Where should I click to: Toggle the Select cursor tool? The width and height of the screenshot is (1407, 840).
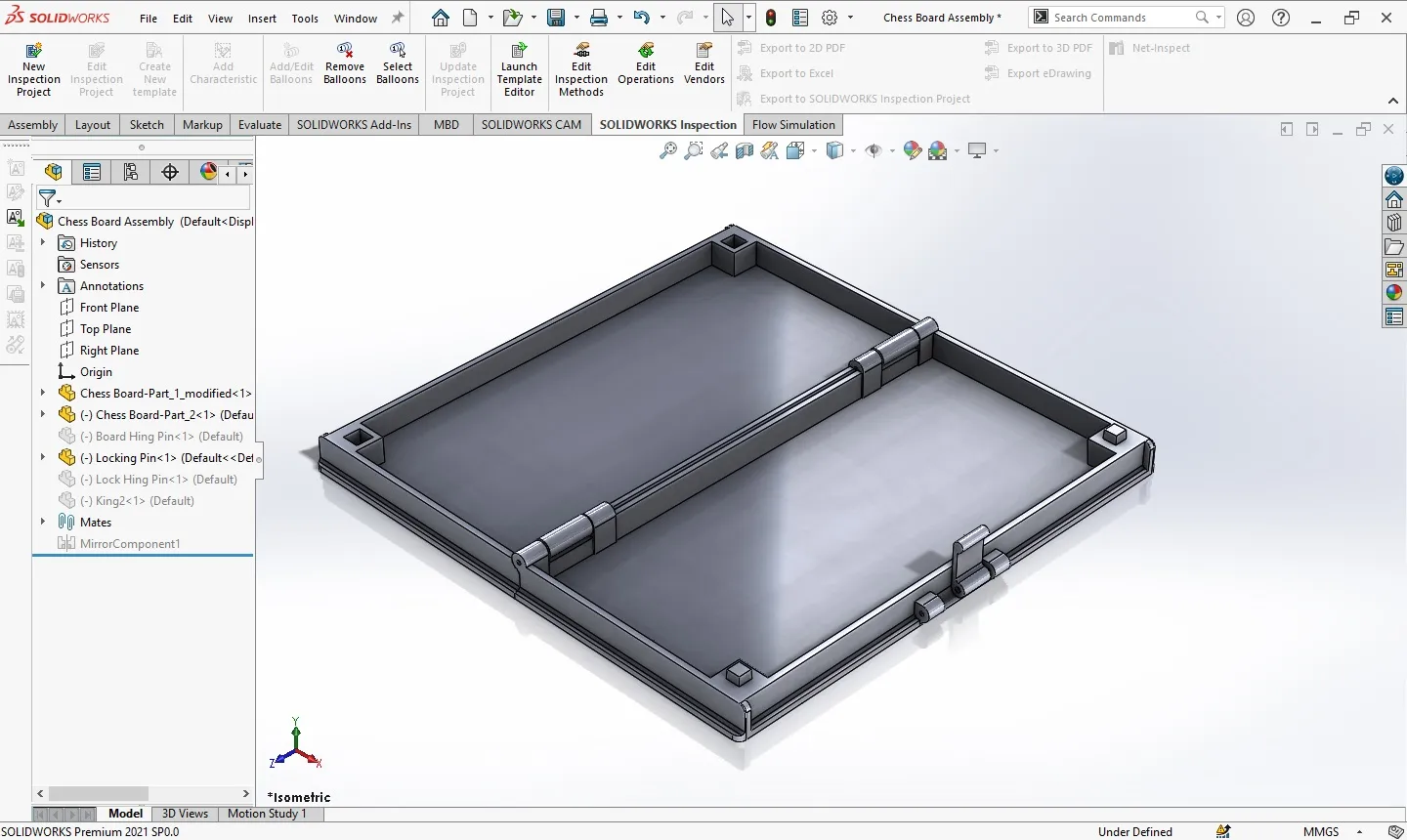[x=728, y=18]
